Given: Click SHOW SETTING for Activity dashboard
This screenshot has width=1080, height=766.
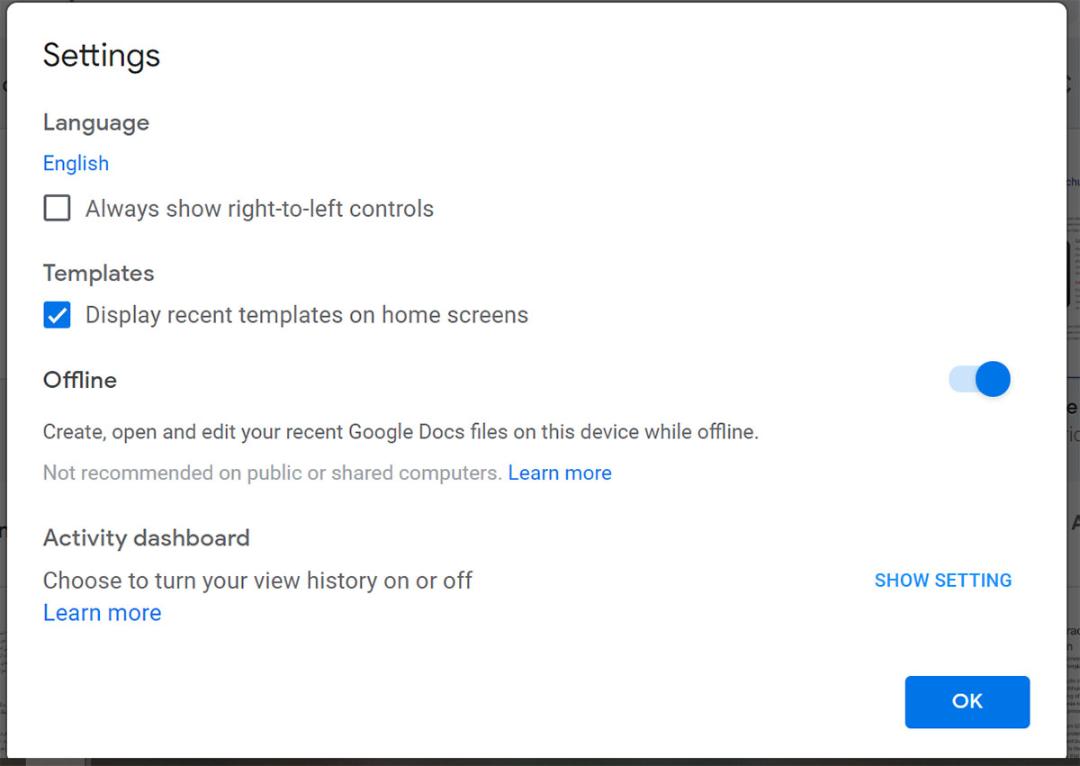Looking at the screenshot, I should [943, 580].
